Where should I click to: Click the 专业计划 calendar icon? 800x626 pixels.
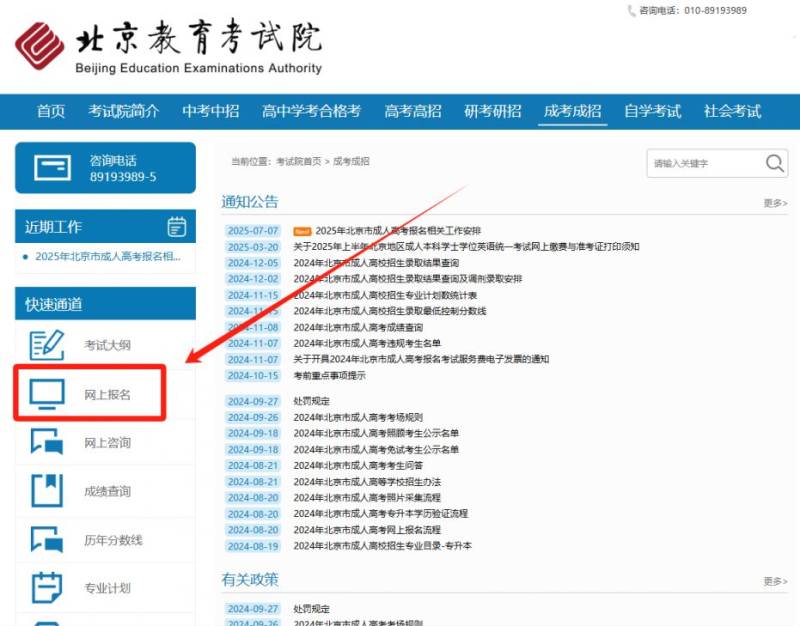(47, 588)
